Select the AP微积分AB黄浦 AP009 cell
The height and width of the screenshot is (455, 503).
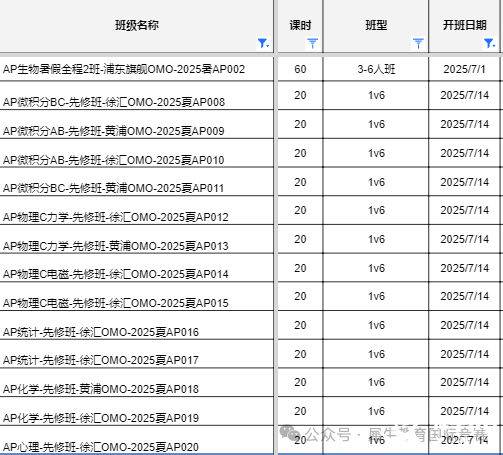[137, 124]
